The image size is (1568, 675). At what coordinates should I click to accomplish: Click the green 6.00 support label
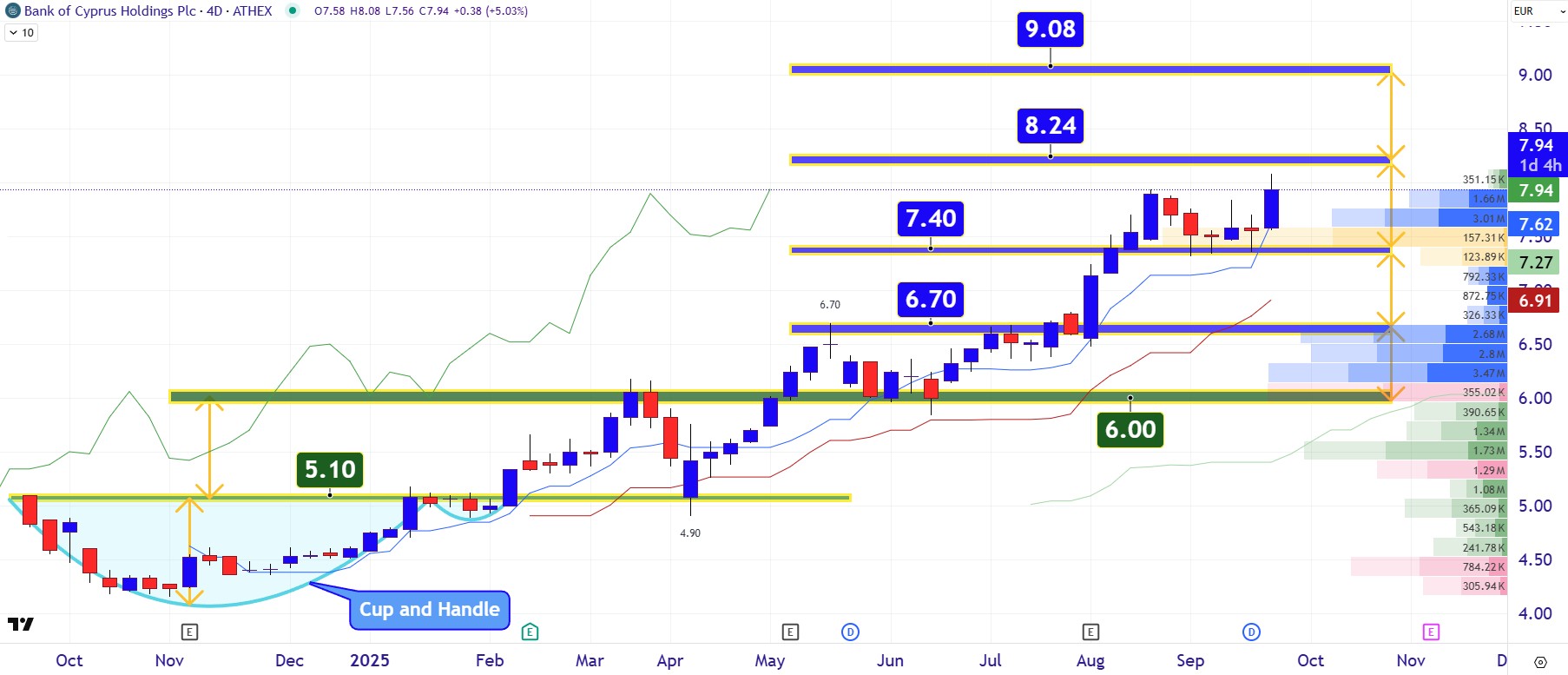tap(1130, 430)
